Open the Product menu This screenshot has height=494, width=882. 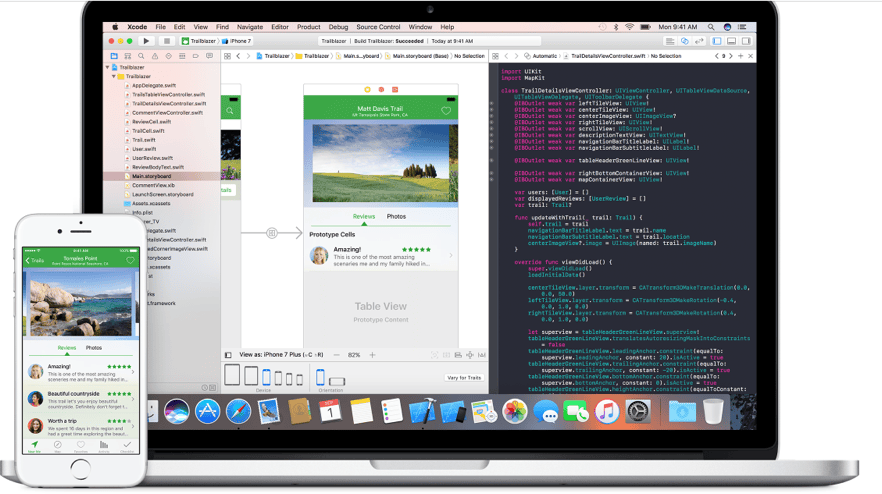click(308, 27)
